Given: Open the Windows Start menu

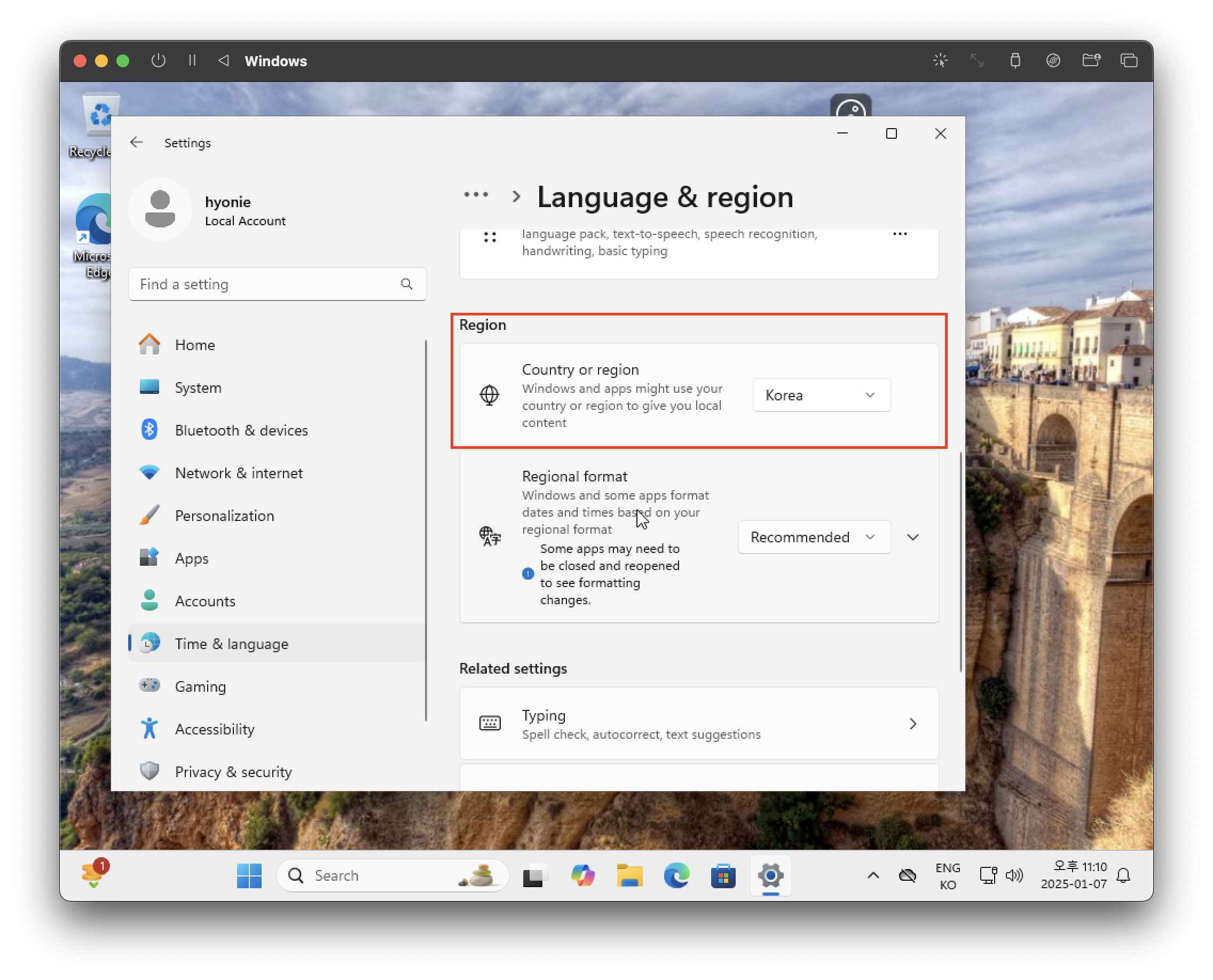Looking at the screenshot, I should (249, 875).
